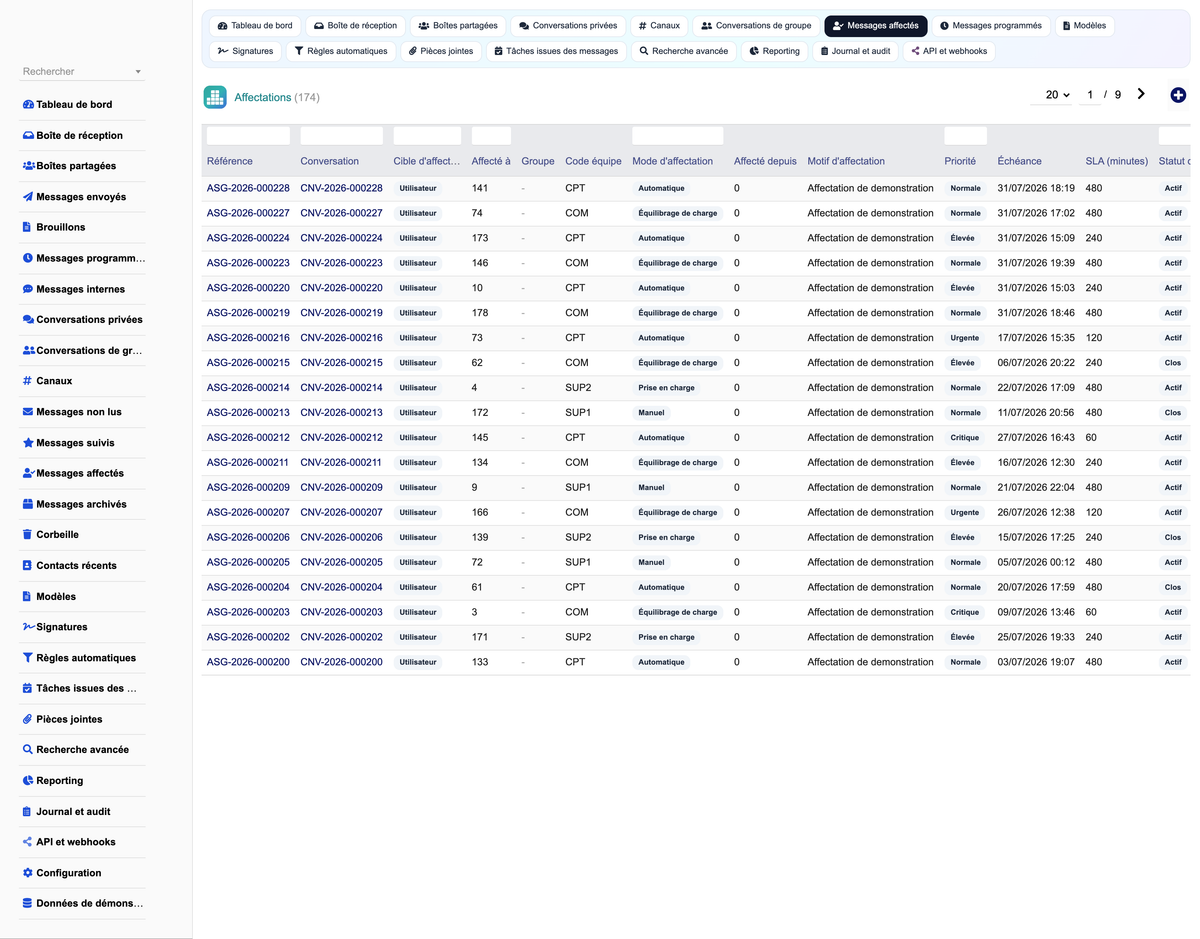Click the pie chart icon for Reporting in sidebar
The height and width of the screenshot is (939, 1200).
[x=28, y=781]
